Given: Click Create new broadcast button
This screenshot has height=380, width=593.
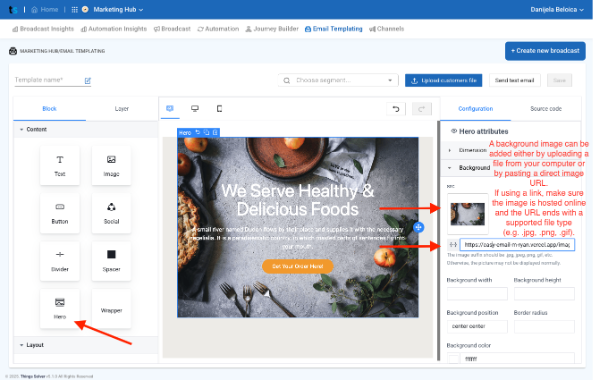Looking at the screenshot, I should (x=545, y=51).
